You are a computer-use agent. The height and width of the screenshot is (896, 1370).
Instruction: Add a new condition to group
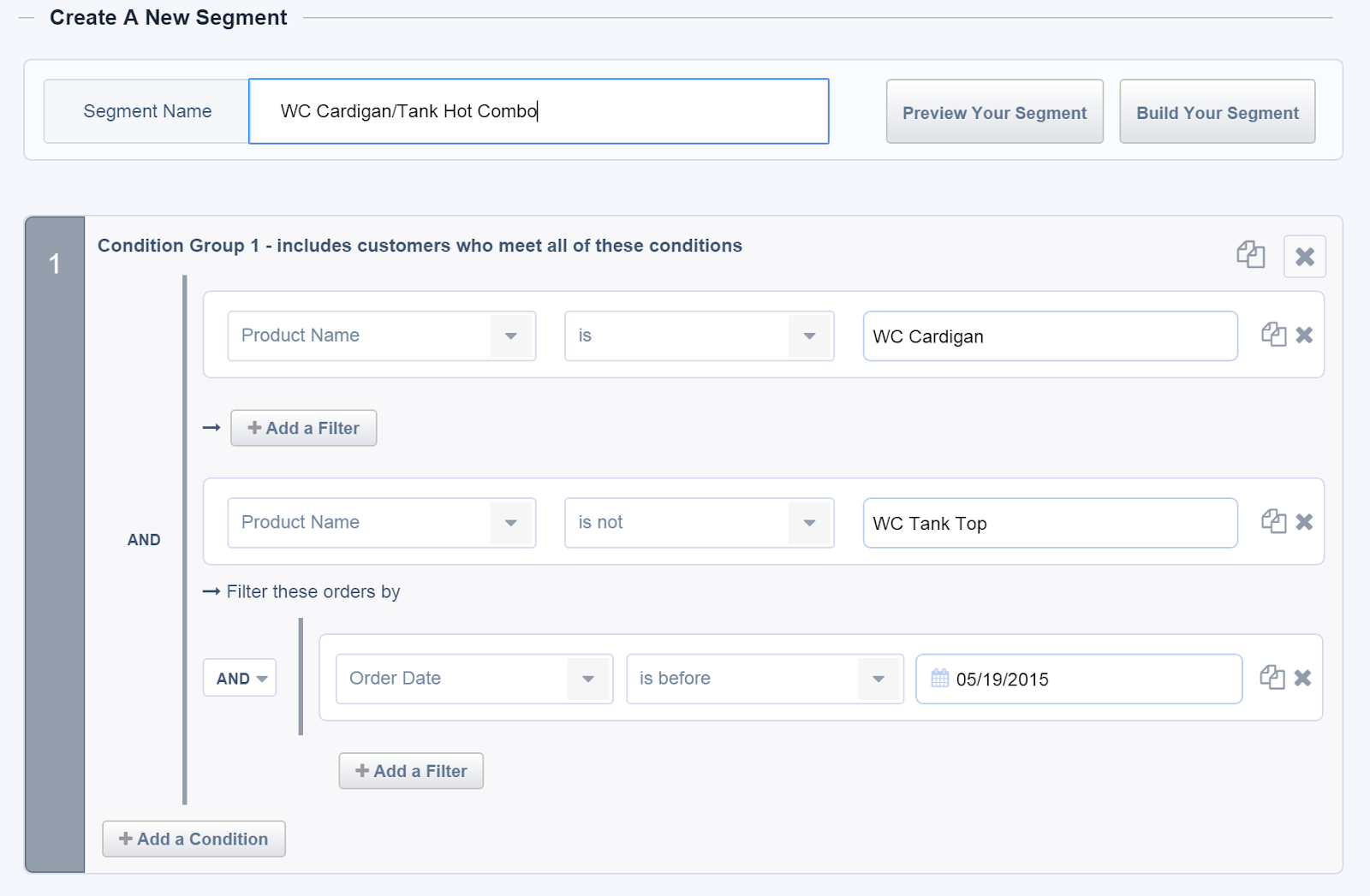194,839
